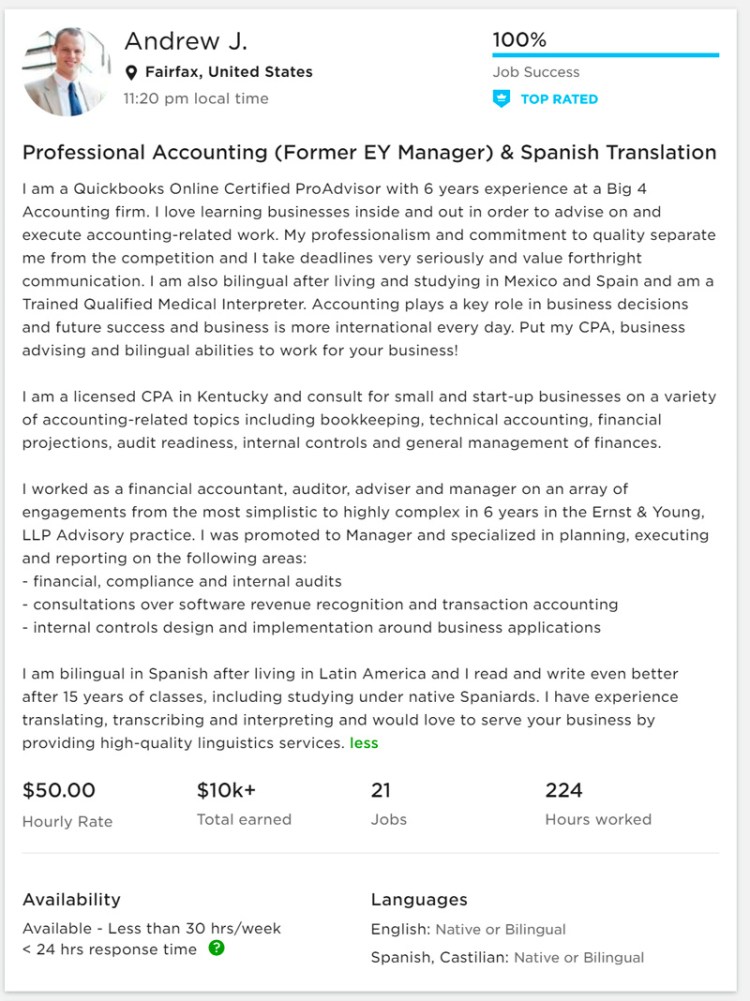Click the green help icon beside response time
This screenshot has width=750, height=1001.
(218, 949)
